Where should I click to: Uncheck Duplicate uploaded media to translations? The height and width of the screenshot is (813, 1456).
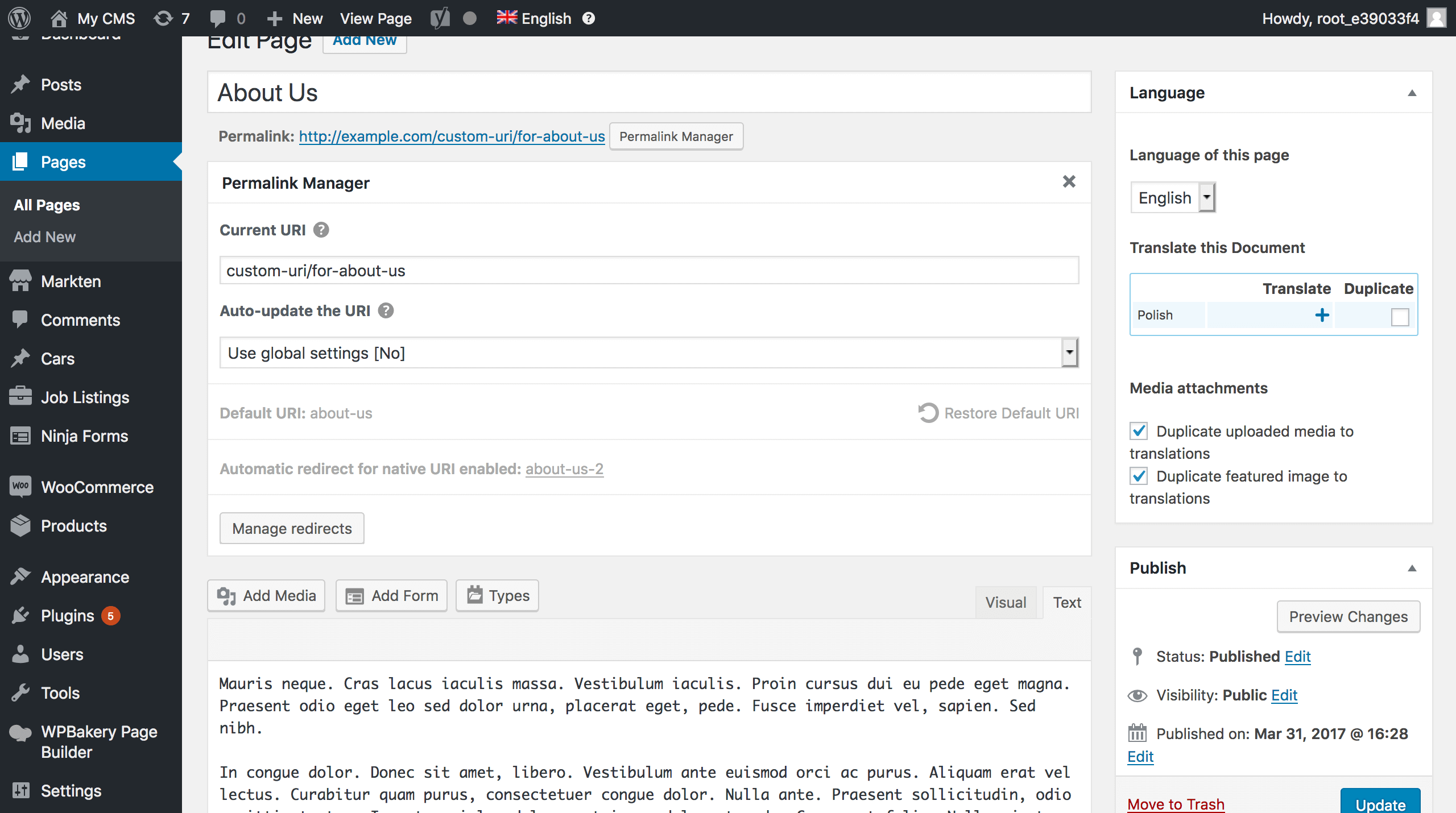coord(1139,431)
